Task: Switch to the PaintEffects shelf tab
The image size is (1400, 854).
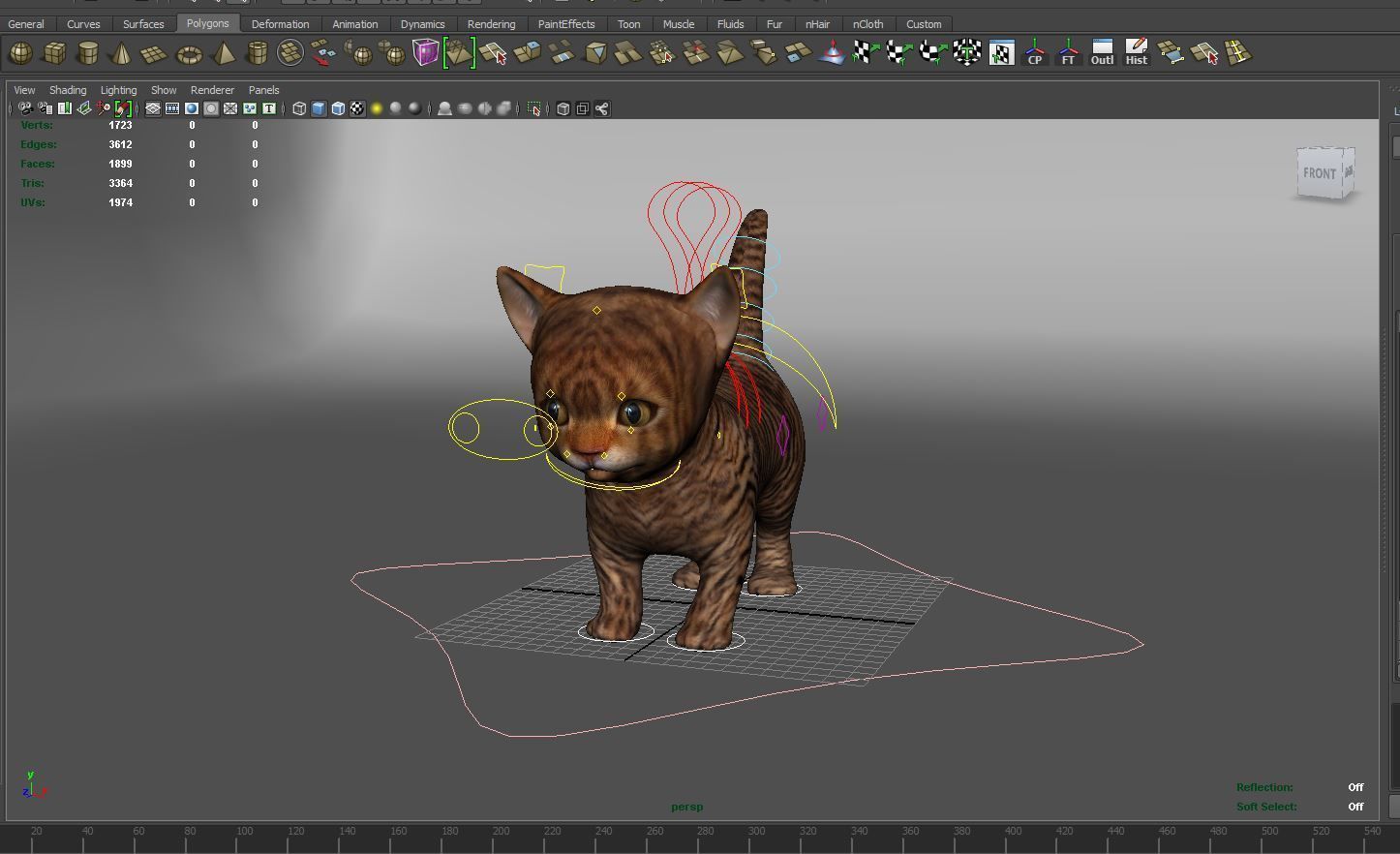Action: point(566,24)
